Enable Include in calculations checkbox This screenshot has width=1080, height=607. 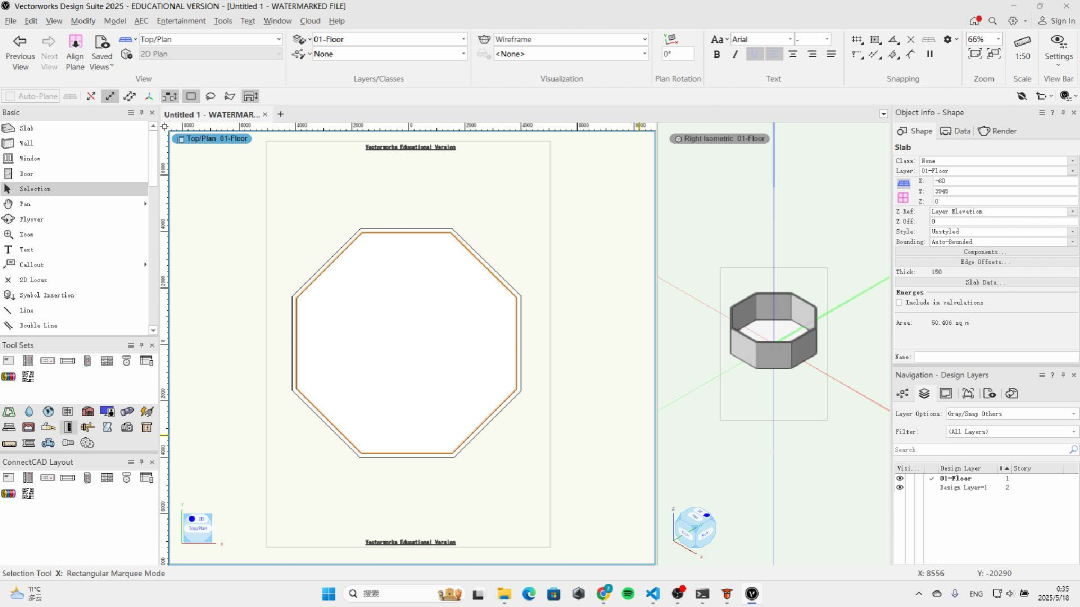(x=899, y=302)
